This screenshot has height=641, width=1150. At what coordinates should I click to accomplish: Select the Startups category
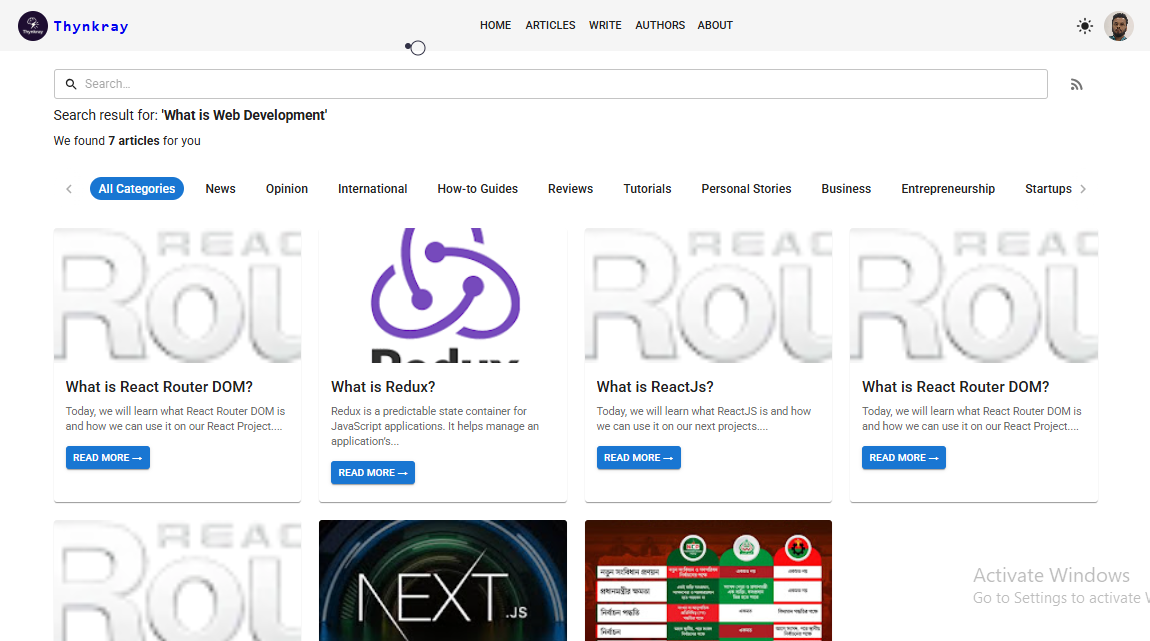(x=1048, y=188)
